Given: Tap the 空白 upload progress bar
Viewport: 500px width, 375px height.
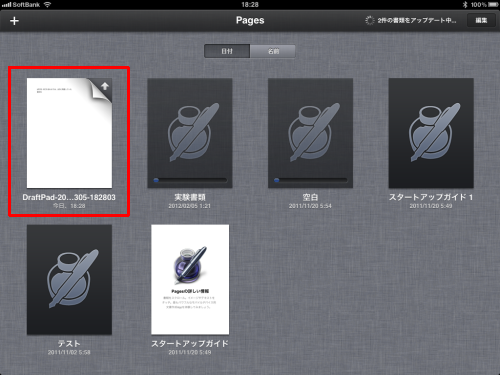Looking at the screenshot, I should [x=310, y=180].
